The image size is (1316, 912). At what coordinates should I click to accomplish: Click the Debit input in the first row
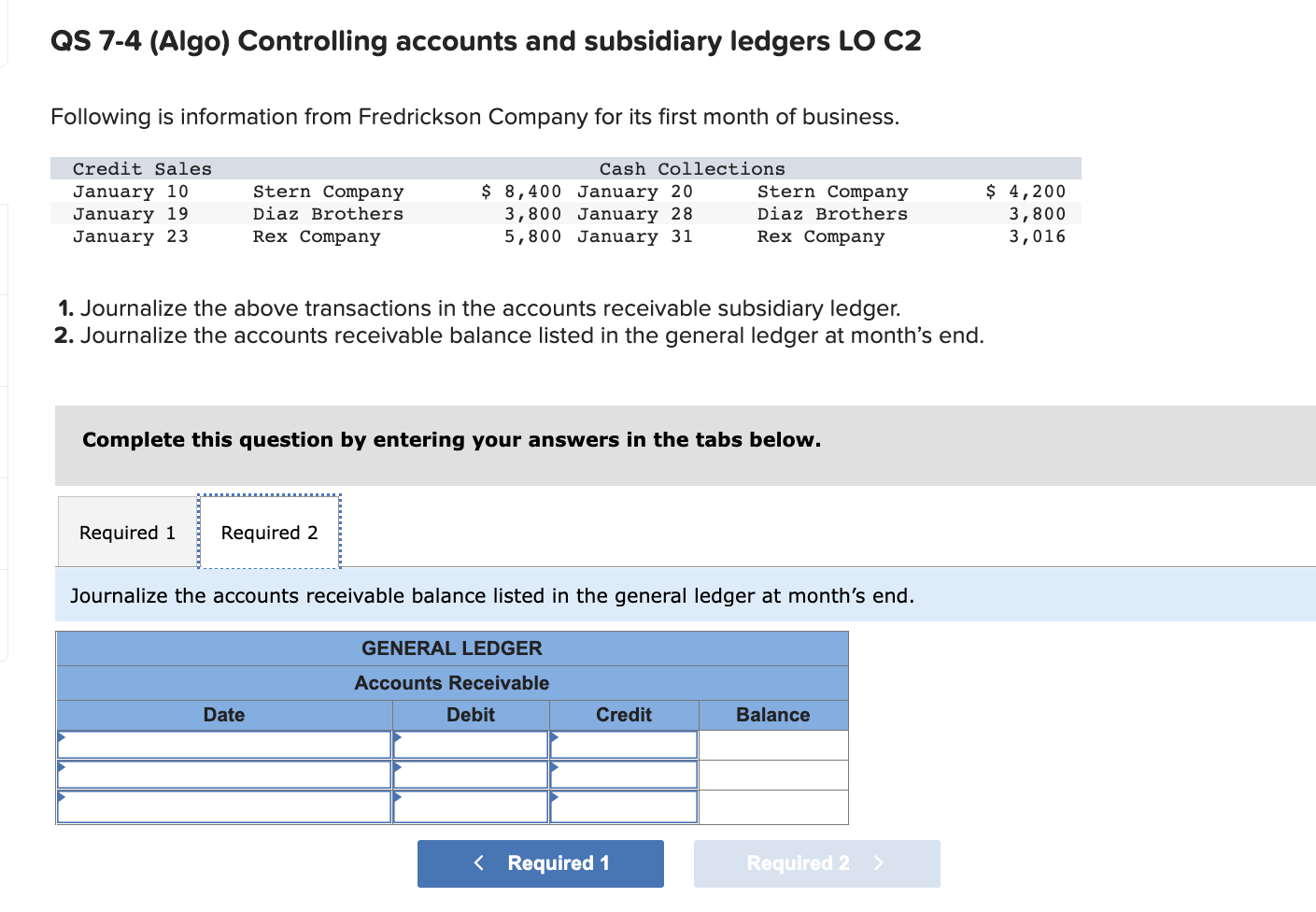pyautogui.click(x=470, y=744)
